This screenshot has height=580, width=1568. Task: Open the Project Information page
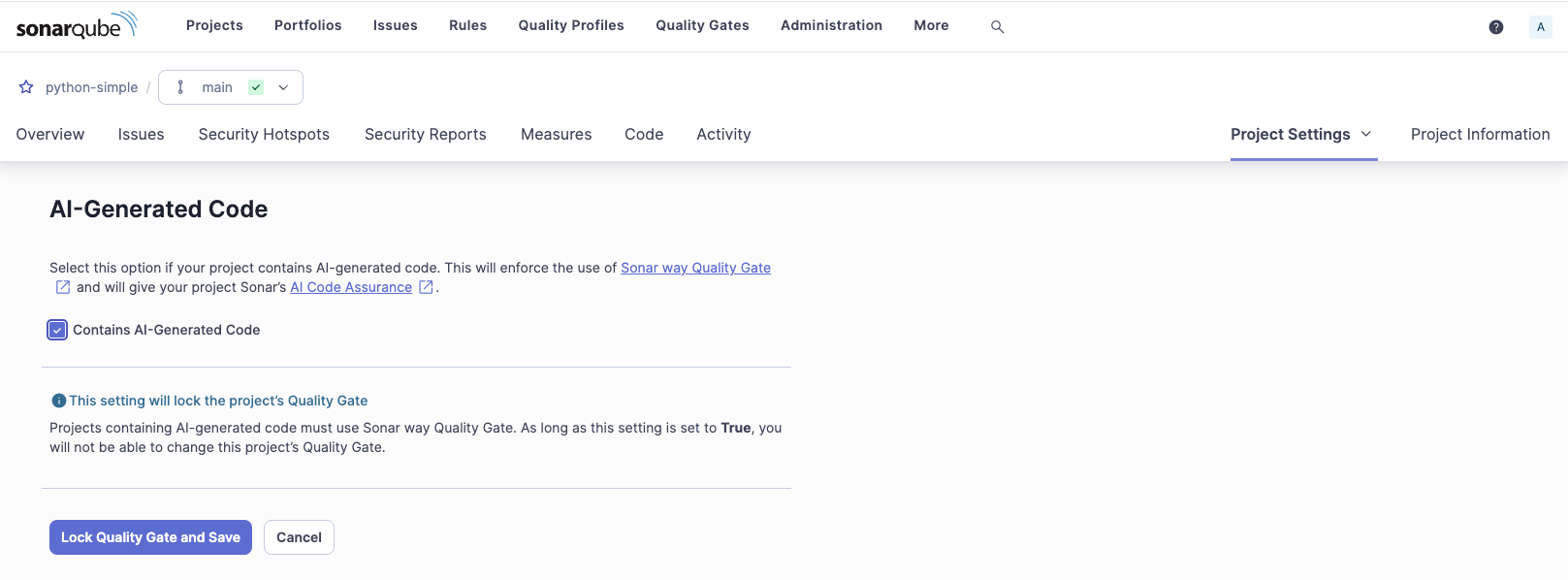point(1480,135)
